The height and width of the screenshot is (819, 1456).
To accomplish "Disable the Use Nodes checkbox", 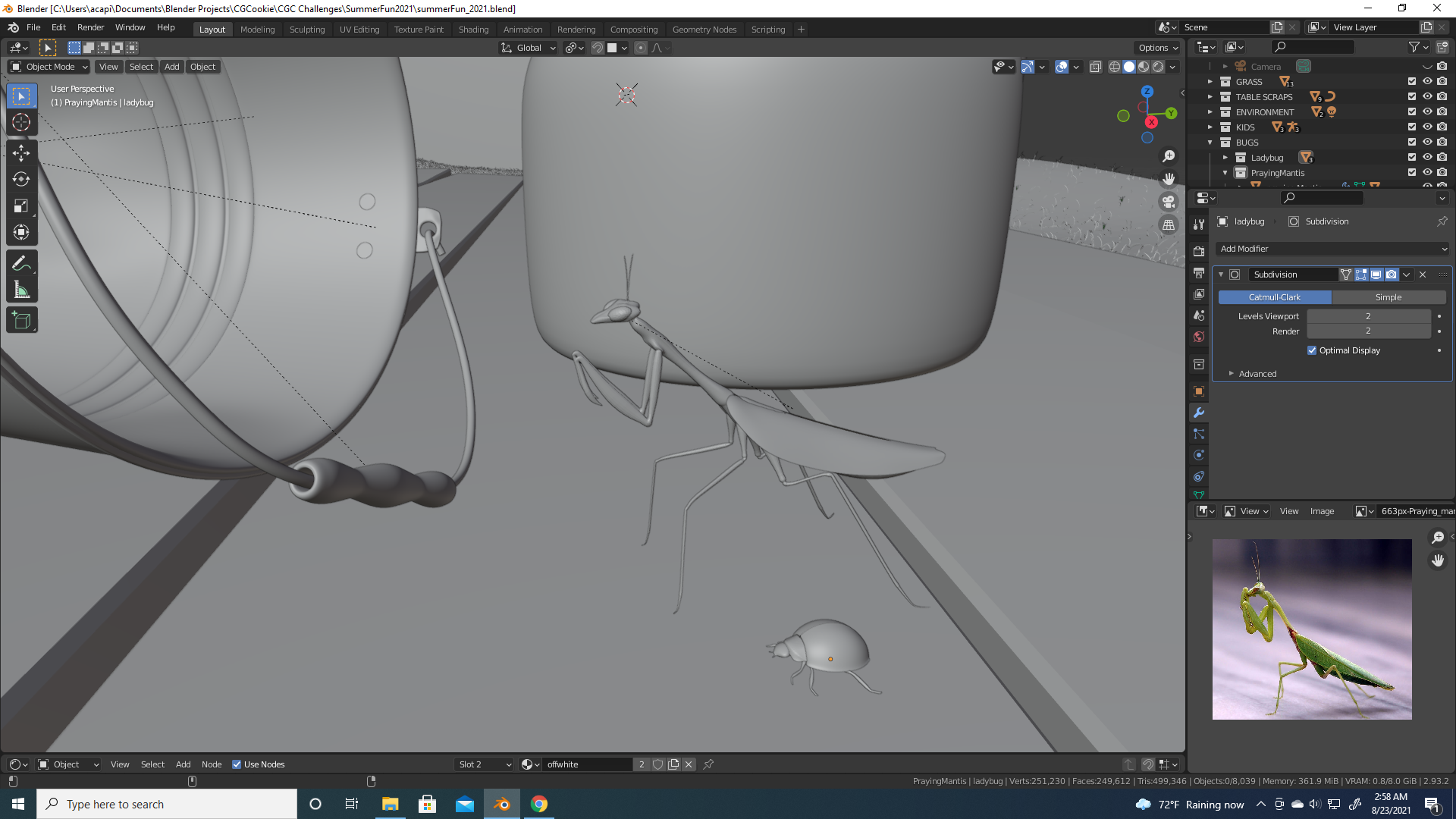I will tap(237, 764).
